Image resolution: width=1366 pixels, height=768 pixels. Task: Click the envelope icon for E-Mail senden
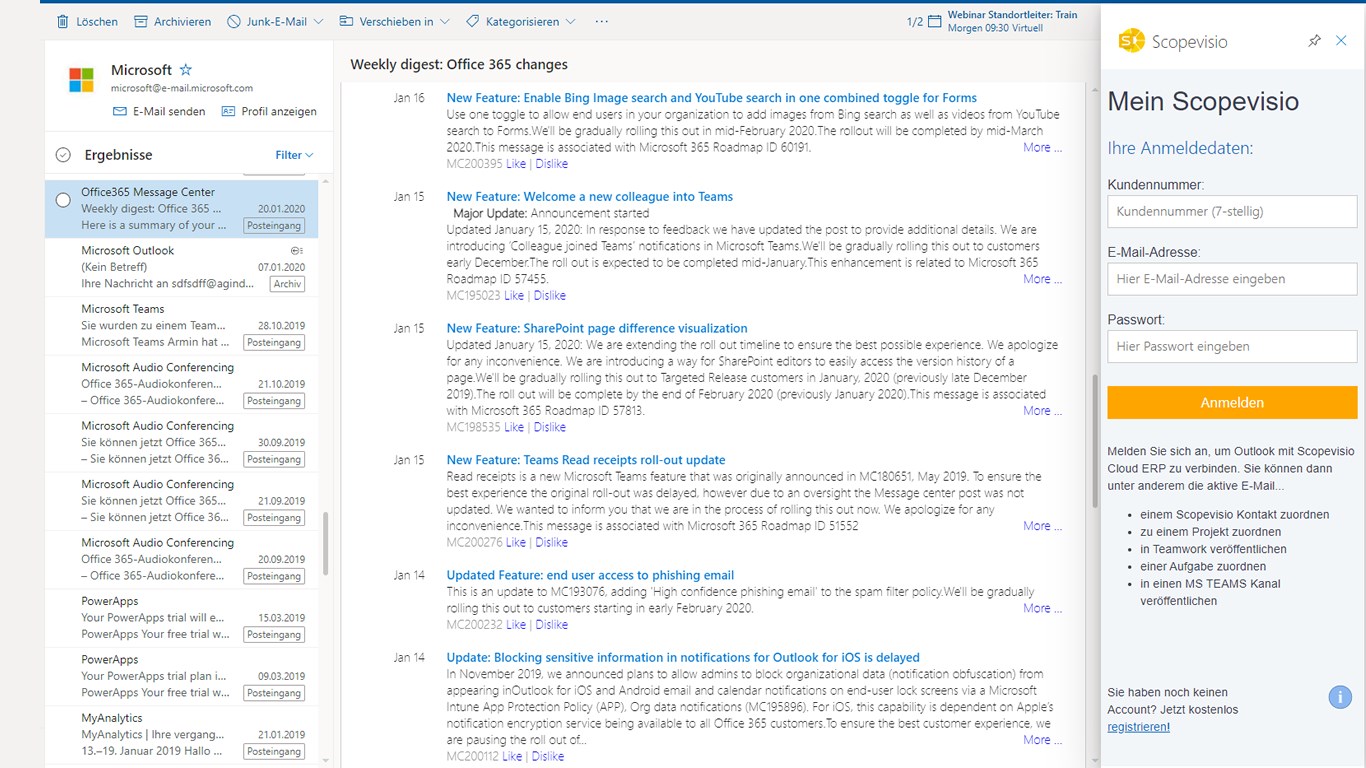tap(120, 112)
